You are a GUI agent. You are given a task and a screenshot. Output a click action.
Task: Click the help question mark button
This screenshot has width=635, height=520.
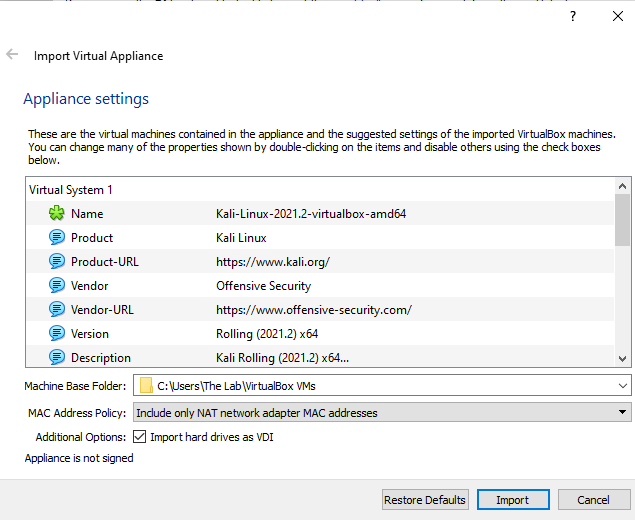coord(573,17)
